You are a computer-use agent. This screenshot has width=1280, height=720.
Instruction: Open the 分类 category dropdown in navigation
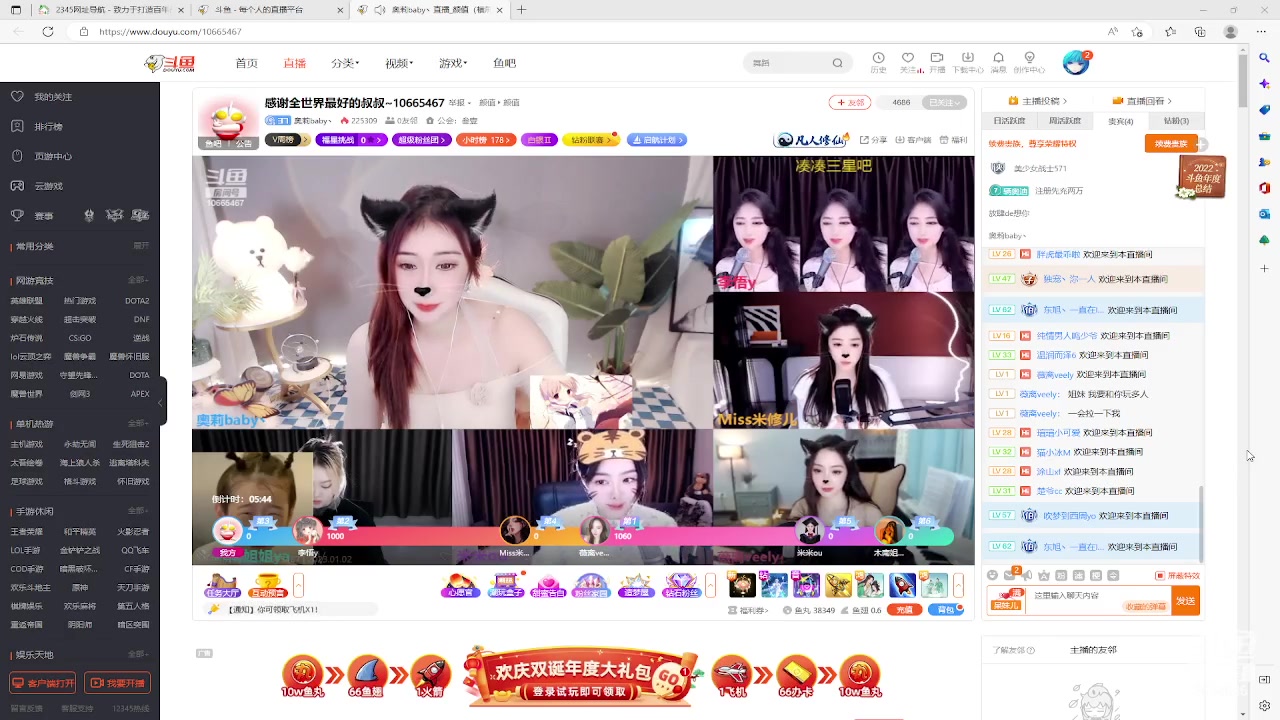tap(344, 62)
